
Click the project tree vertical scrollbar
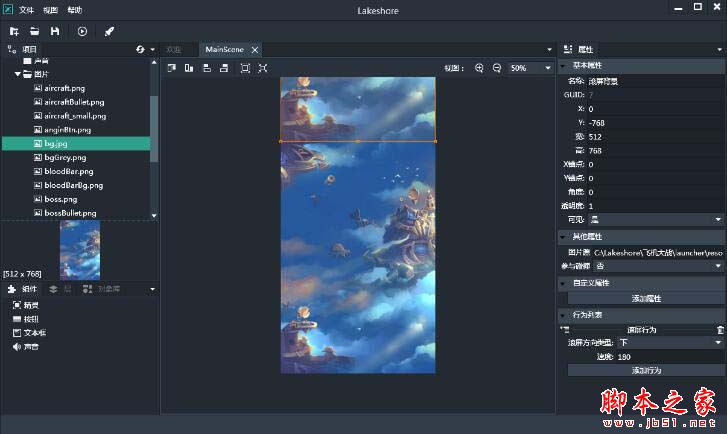154,130
